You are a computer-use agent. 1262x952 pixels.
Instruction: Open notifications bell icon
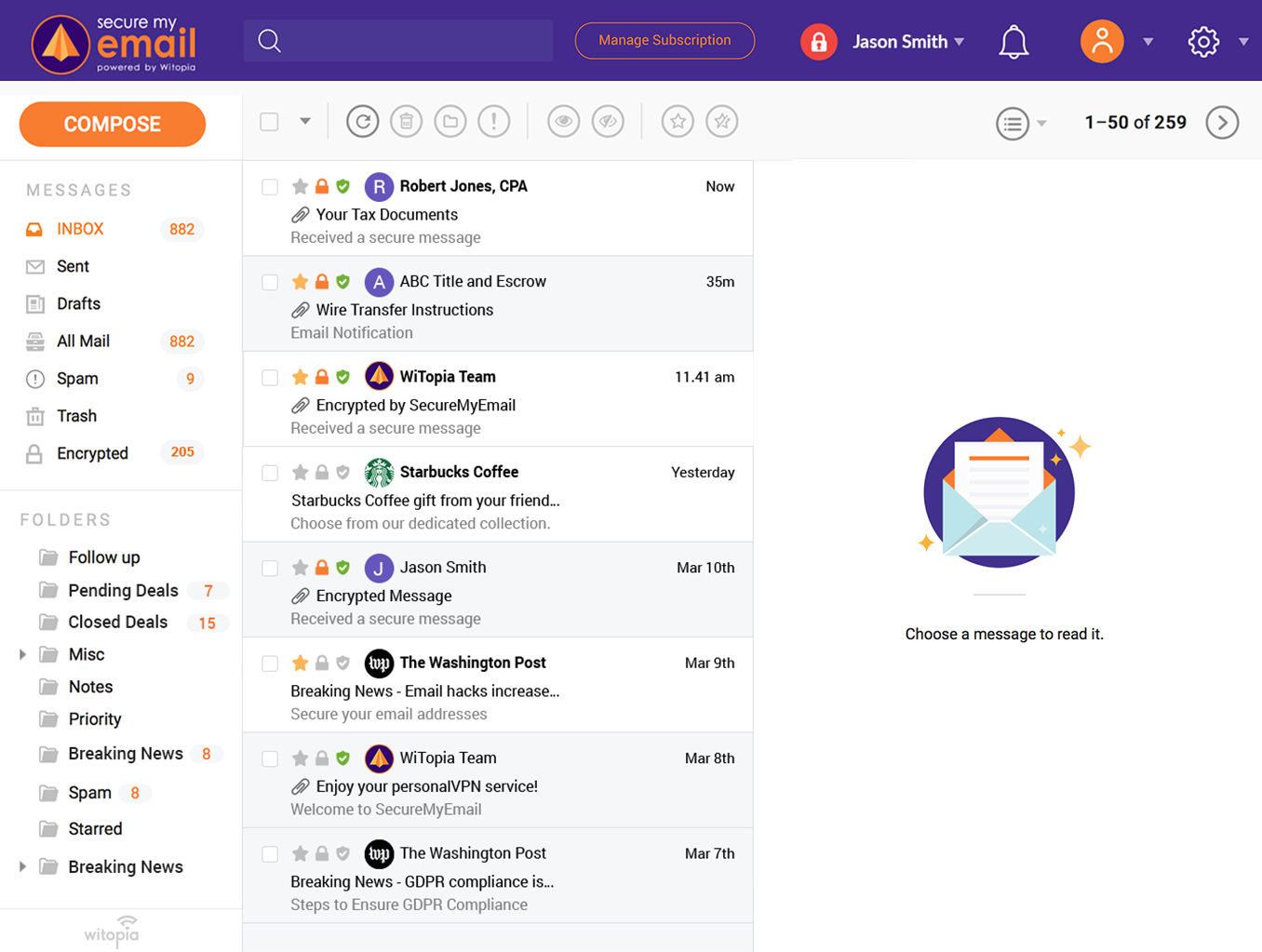coord(1014,42)
